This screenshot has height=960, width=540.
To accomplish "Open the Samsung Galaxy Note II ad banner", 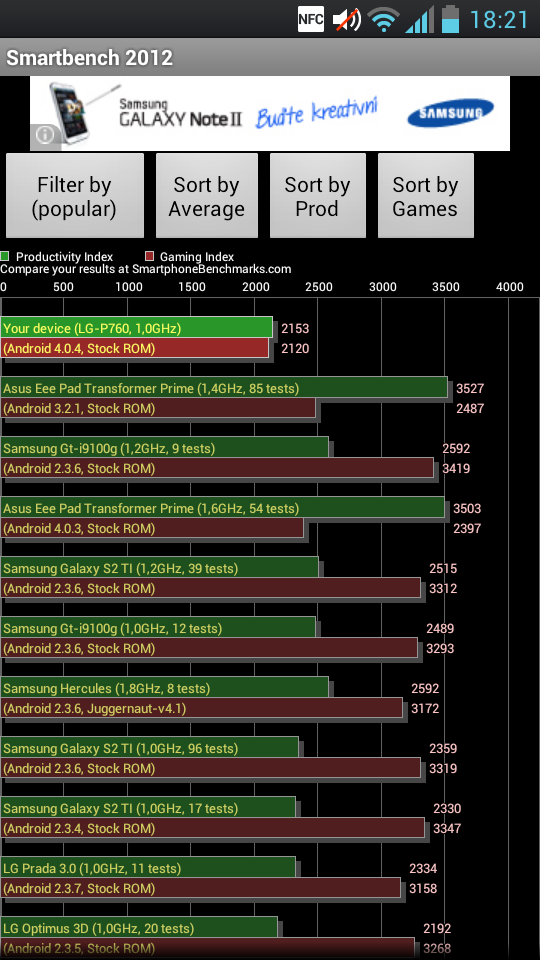I will click(270, 113).
